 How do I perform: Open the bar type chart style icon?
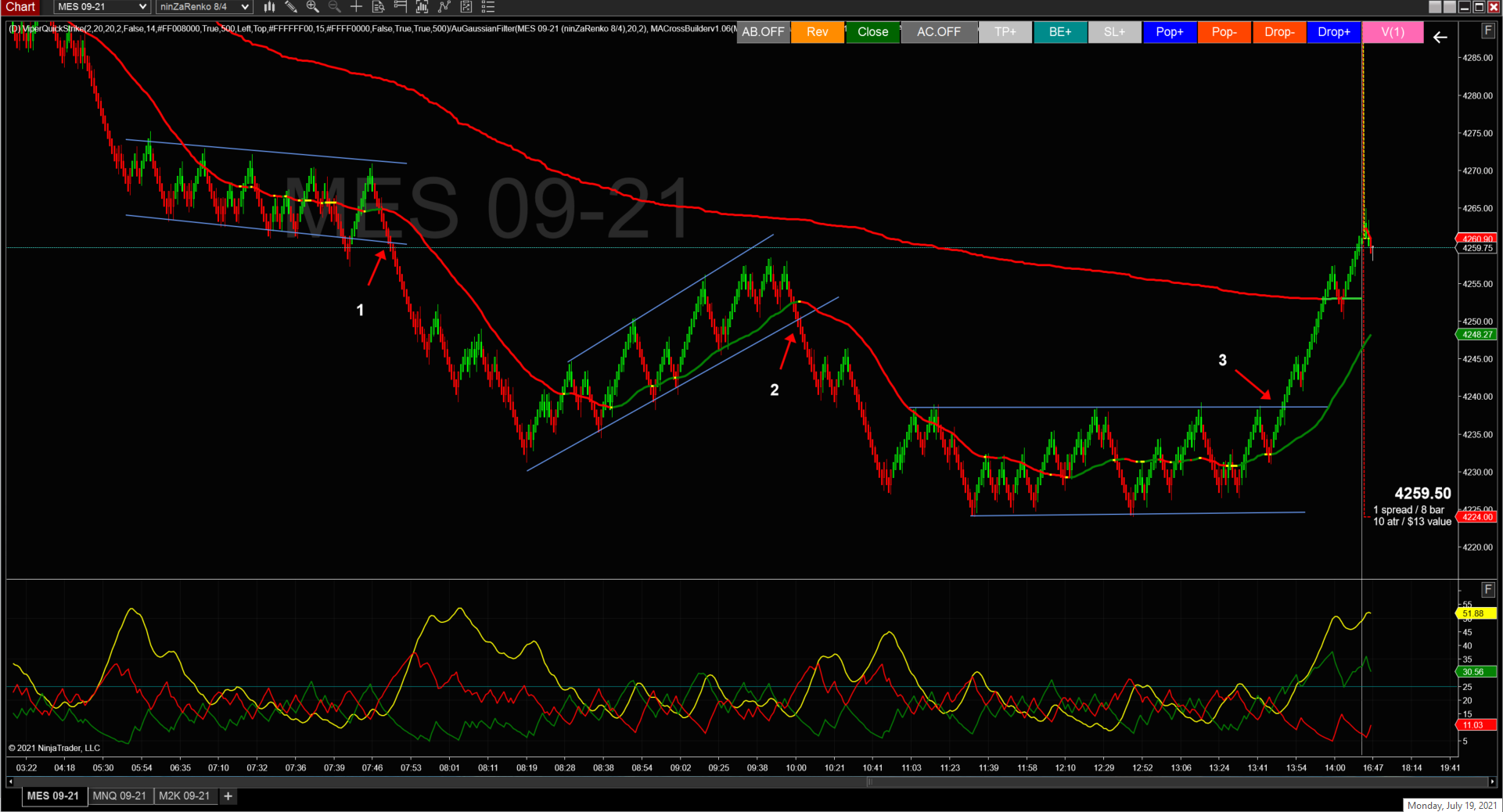[x=269, y=7]
